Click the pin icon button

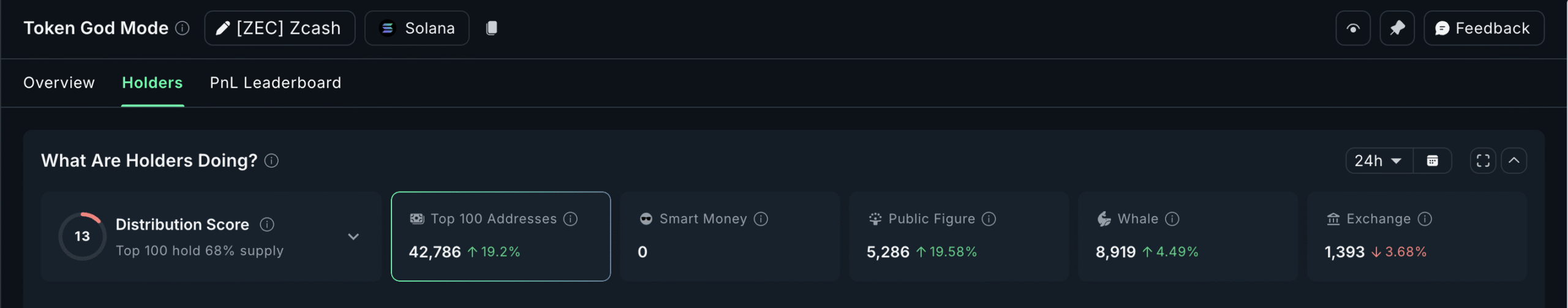coord(1396,28)
